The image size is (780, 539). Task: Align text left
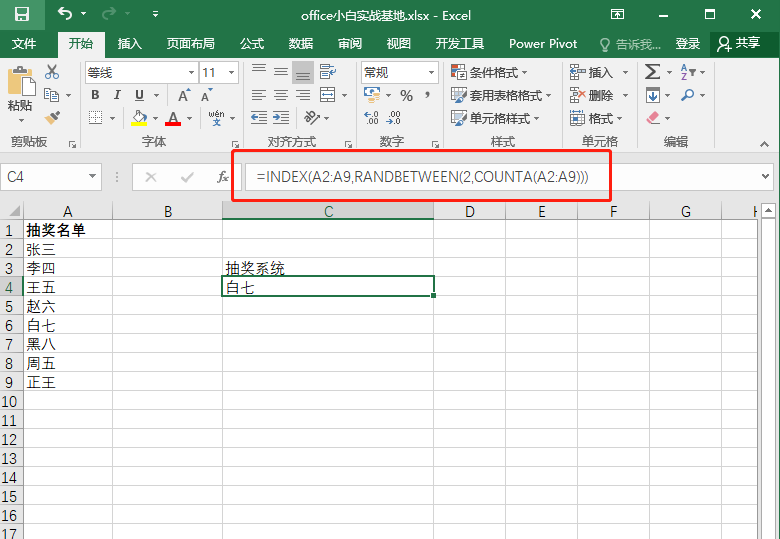(259, 94)
